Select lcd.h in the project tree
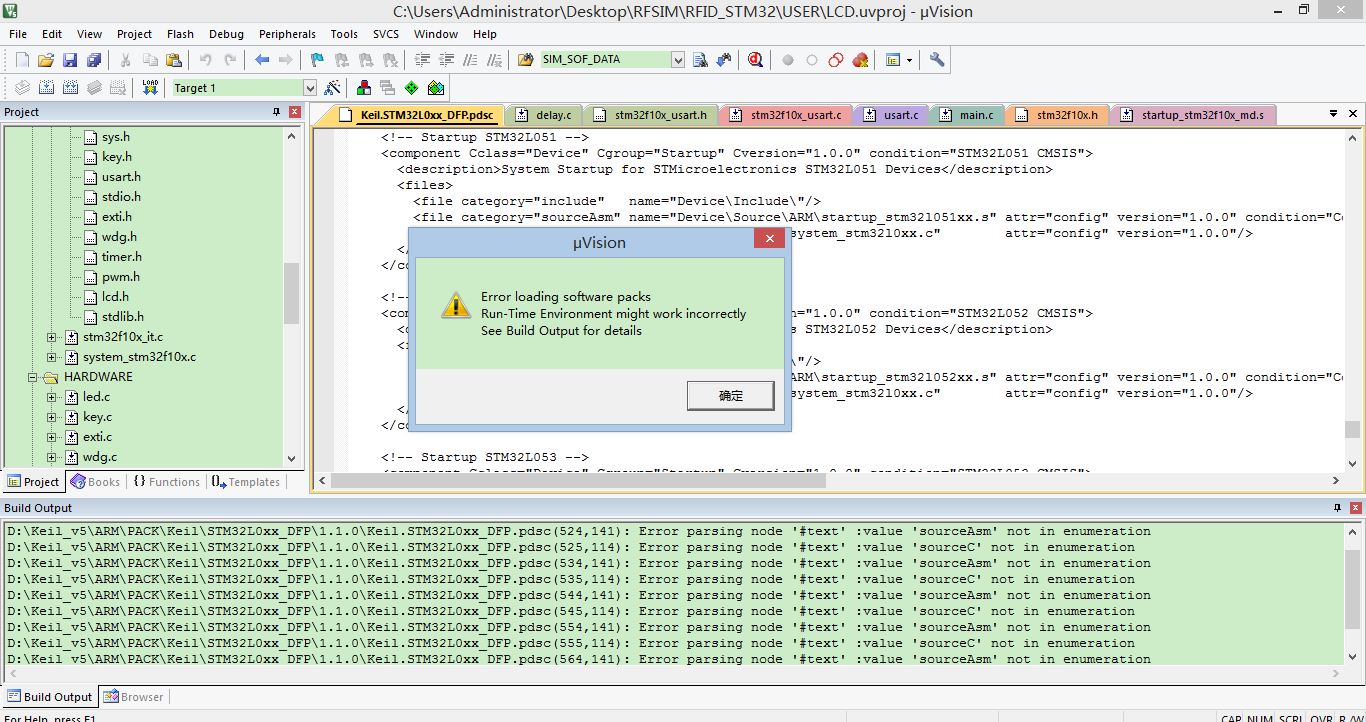Image resolution: width=1366 pixels, height=722 pixels. click(115, 297)
